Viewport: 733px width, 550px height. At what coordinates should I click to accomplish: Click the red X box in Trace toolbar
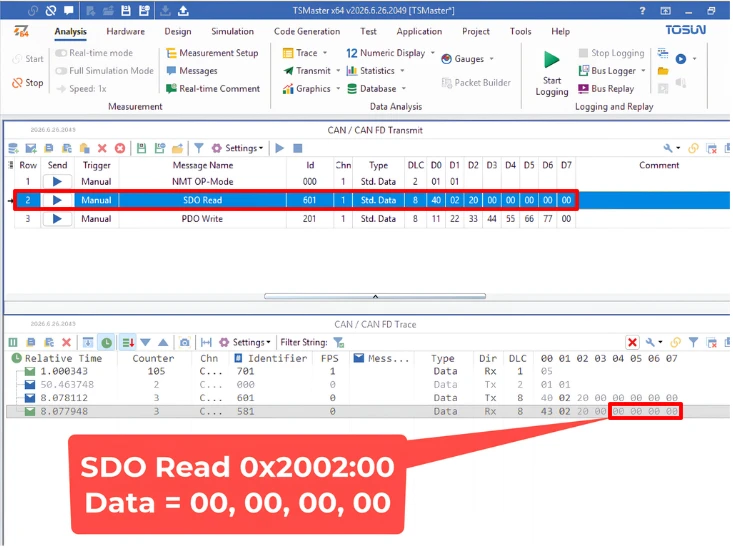632,342
